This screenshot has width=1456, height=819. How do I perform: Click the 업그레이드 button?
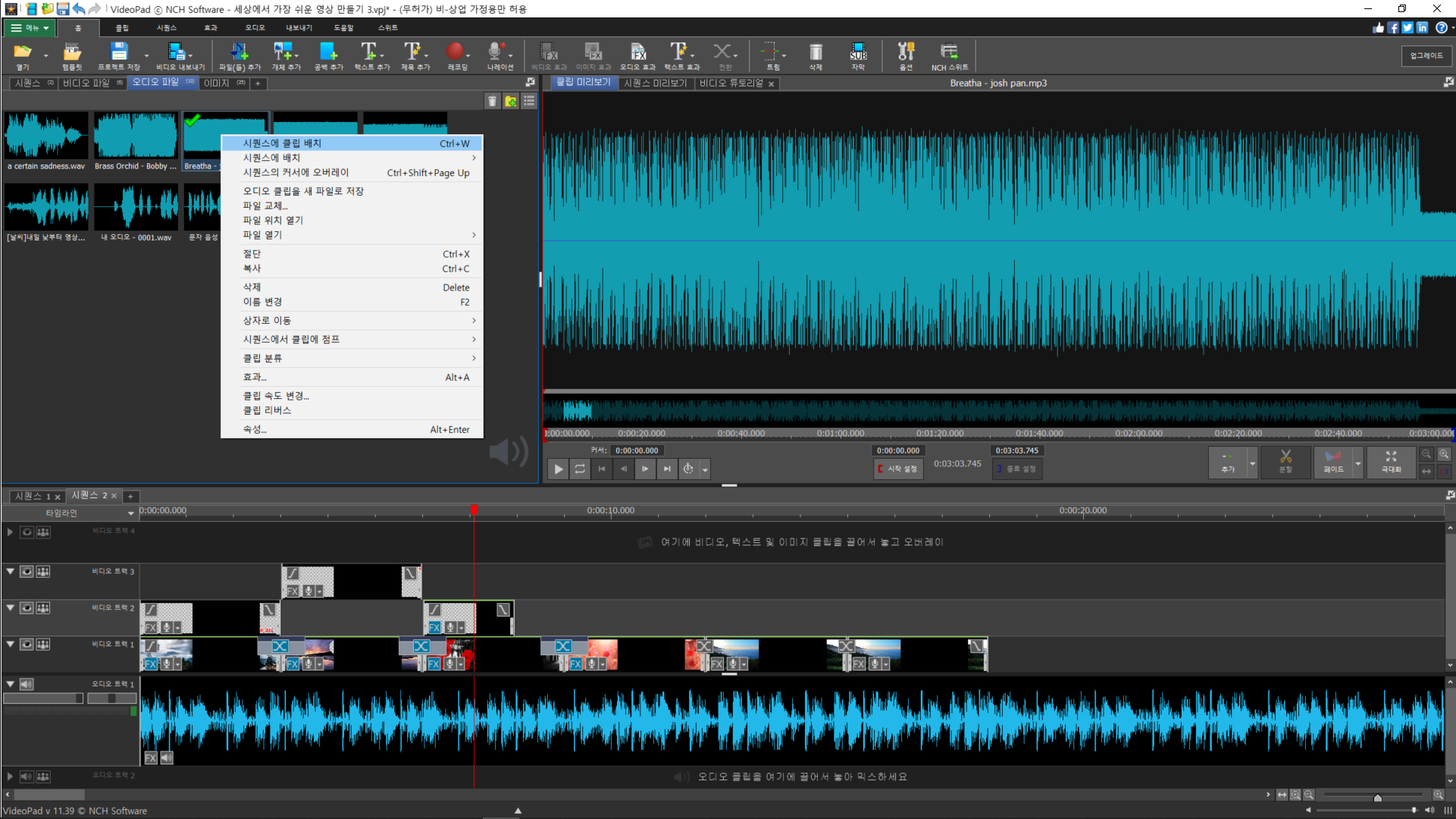pos(1426,55)
